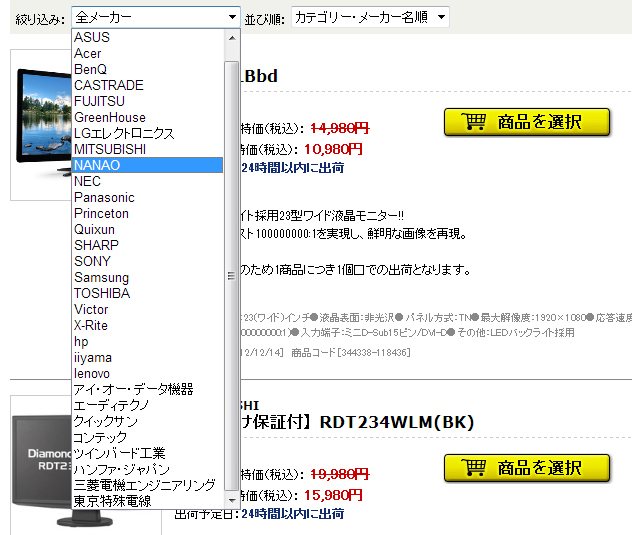Click 商品を選択 button for RDT234WLM(BK)
The width and height of the screenshot is (632, 535).
click(x=526, y=468)
